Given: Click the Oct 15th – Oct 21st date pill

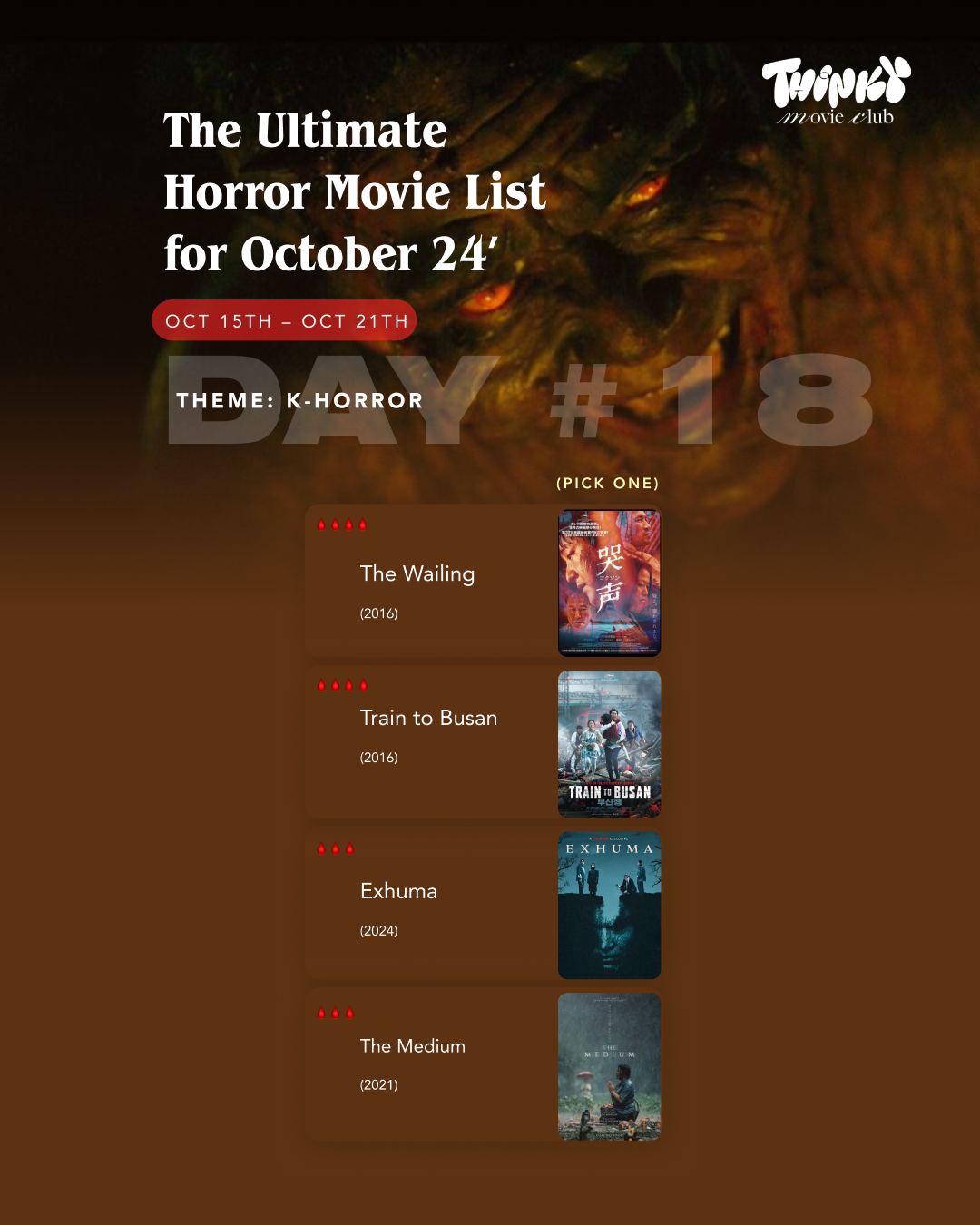Looking at the screenshot, I should point(284,320).
